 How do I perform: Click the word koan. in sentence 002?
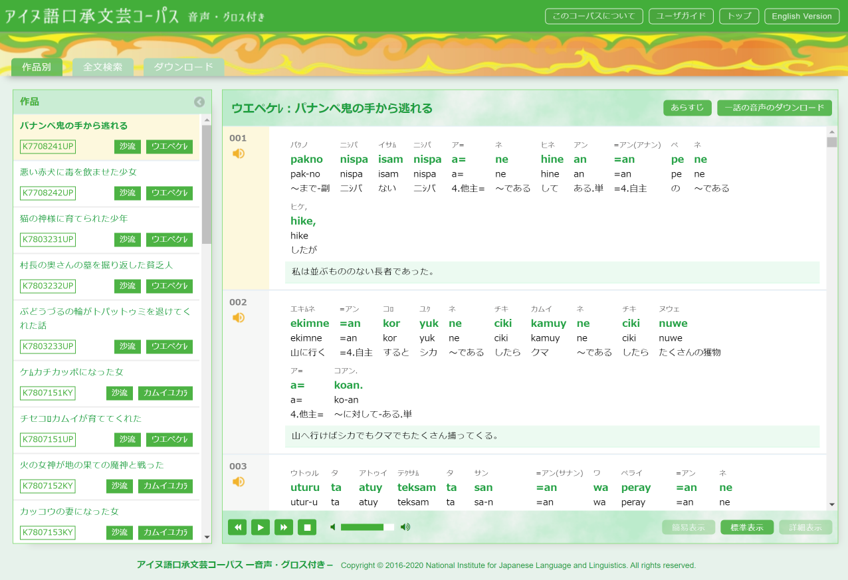(x=348, y=385)
